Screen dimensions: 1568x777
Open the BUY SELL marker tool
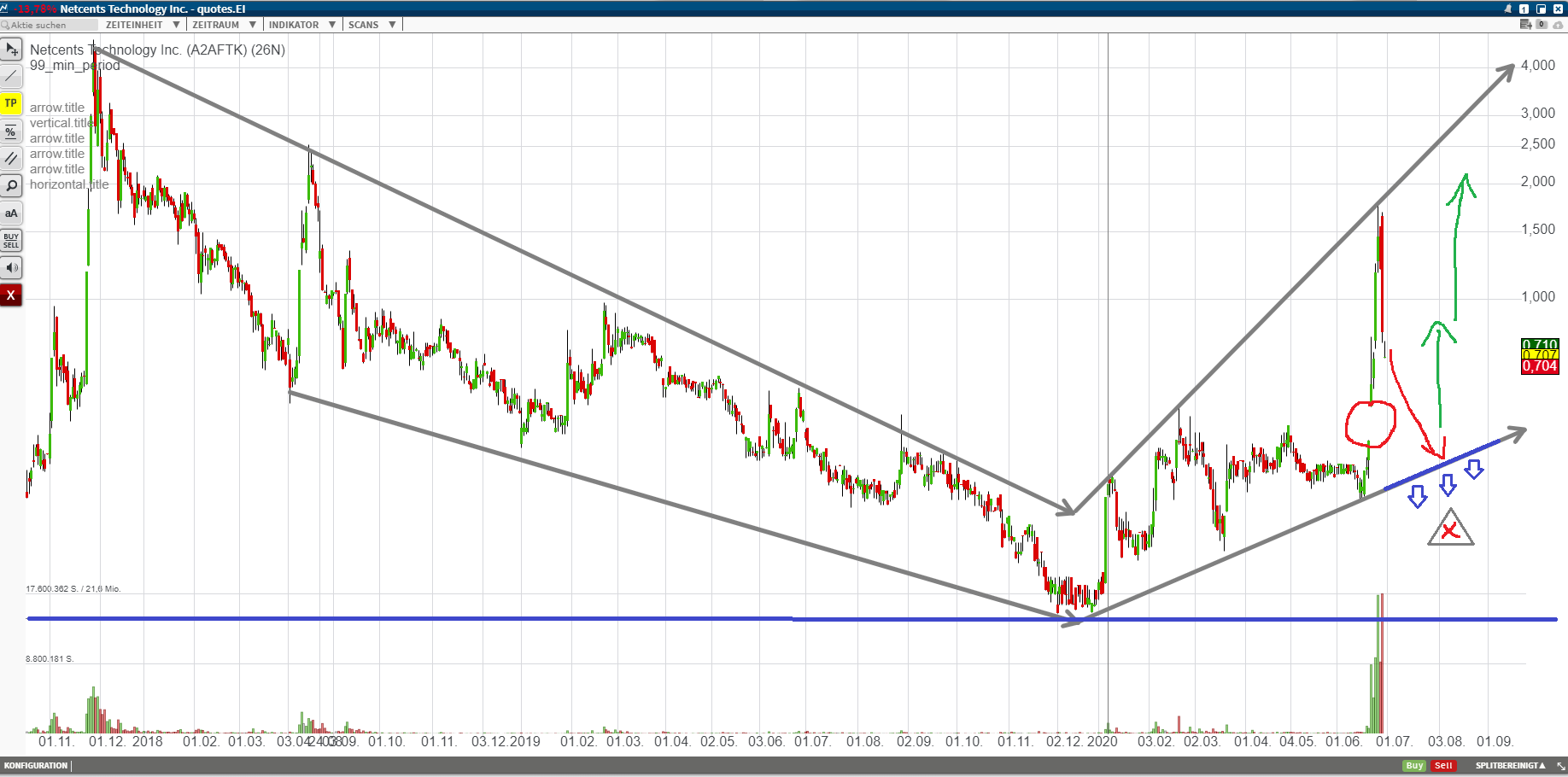(11, 241)
